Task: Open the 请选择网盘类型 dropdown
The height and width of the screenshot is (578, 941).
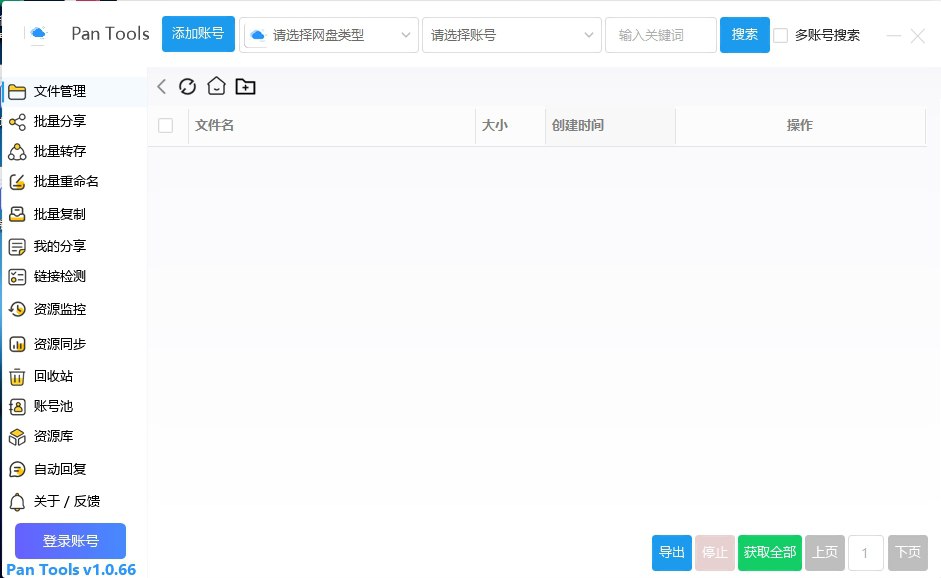Action: click(329, 34)
